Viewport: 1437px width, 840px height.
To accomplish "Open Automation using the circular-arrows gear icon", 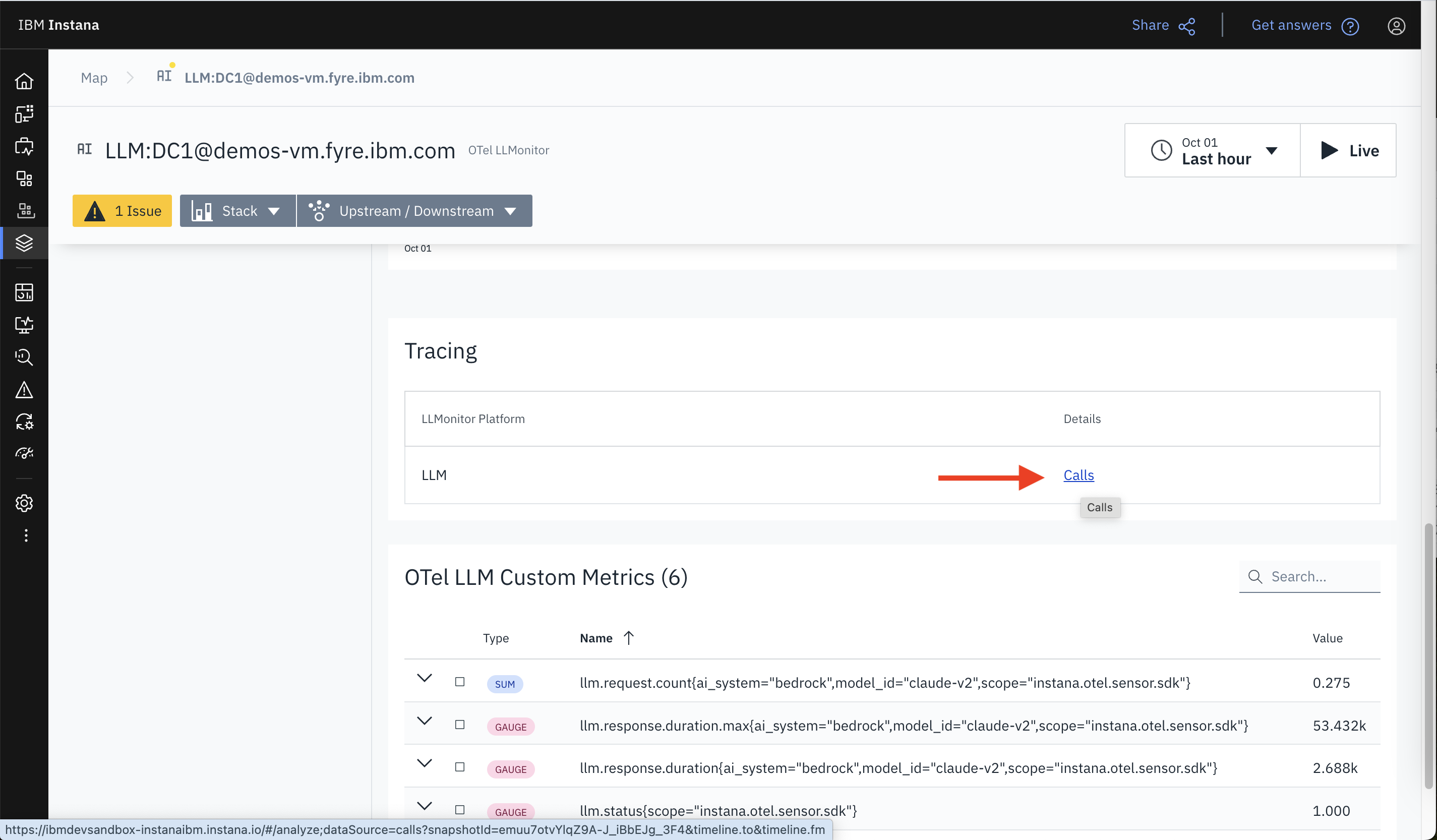I will point(24,422).
